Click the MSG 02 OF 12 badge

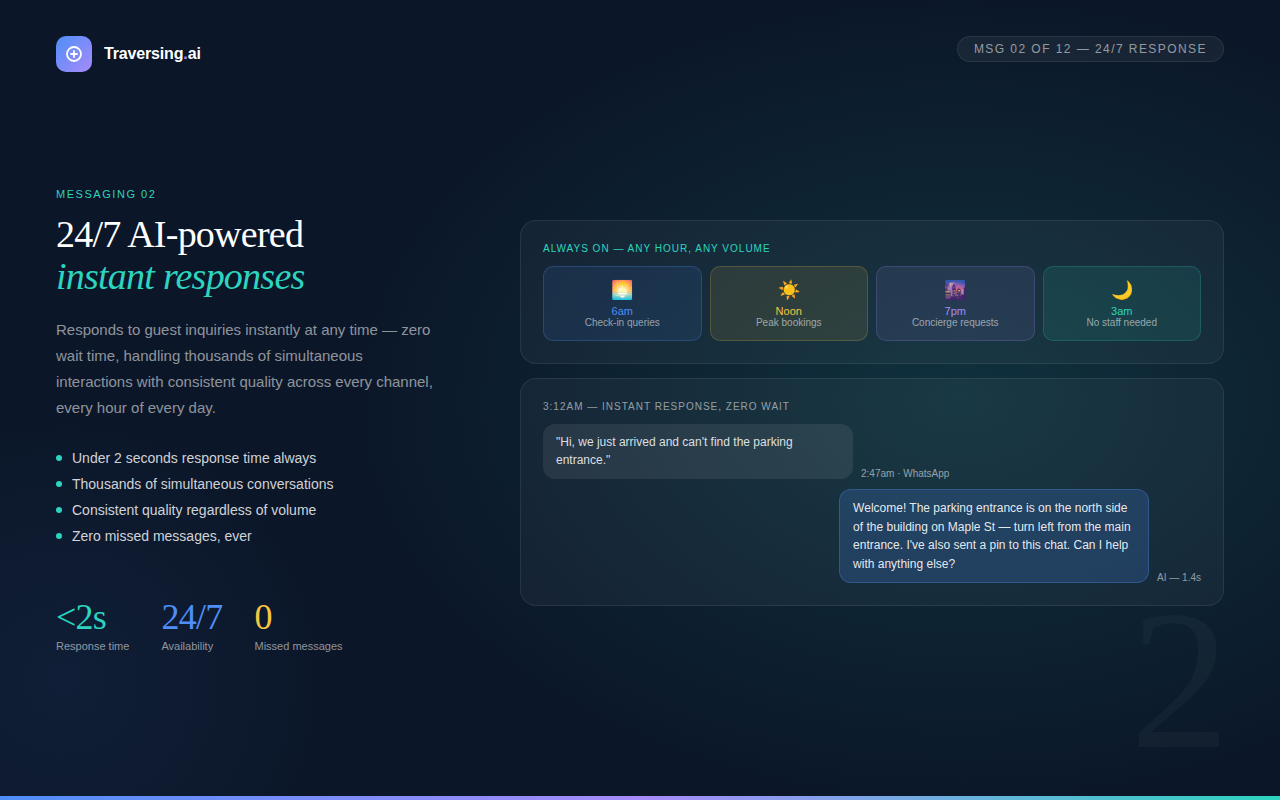[1090, 49]
